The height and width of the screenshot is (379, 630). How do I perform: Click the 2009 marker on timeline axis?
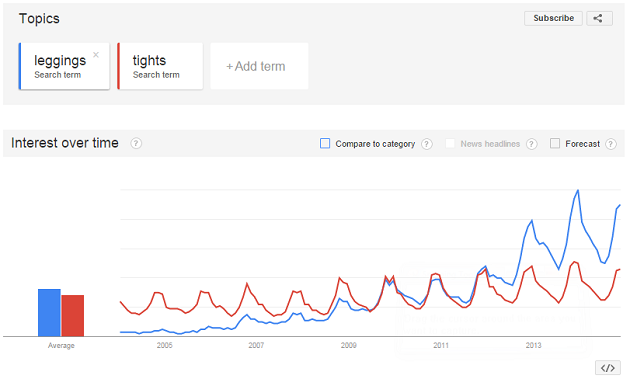click(348, 345)
